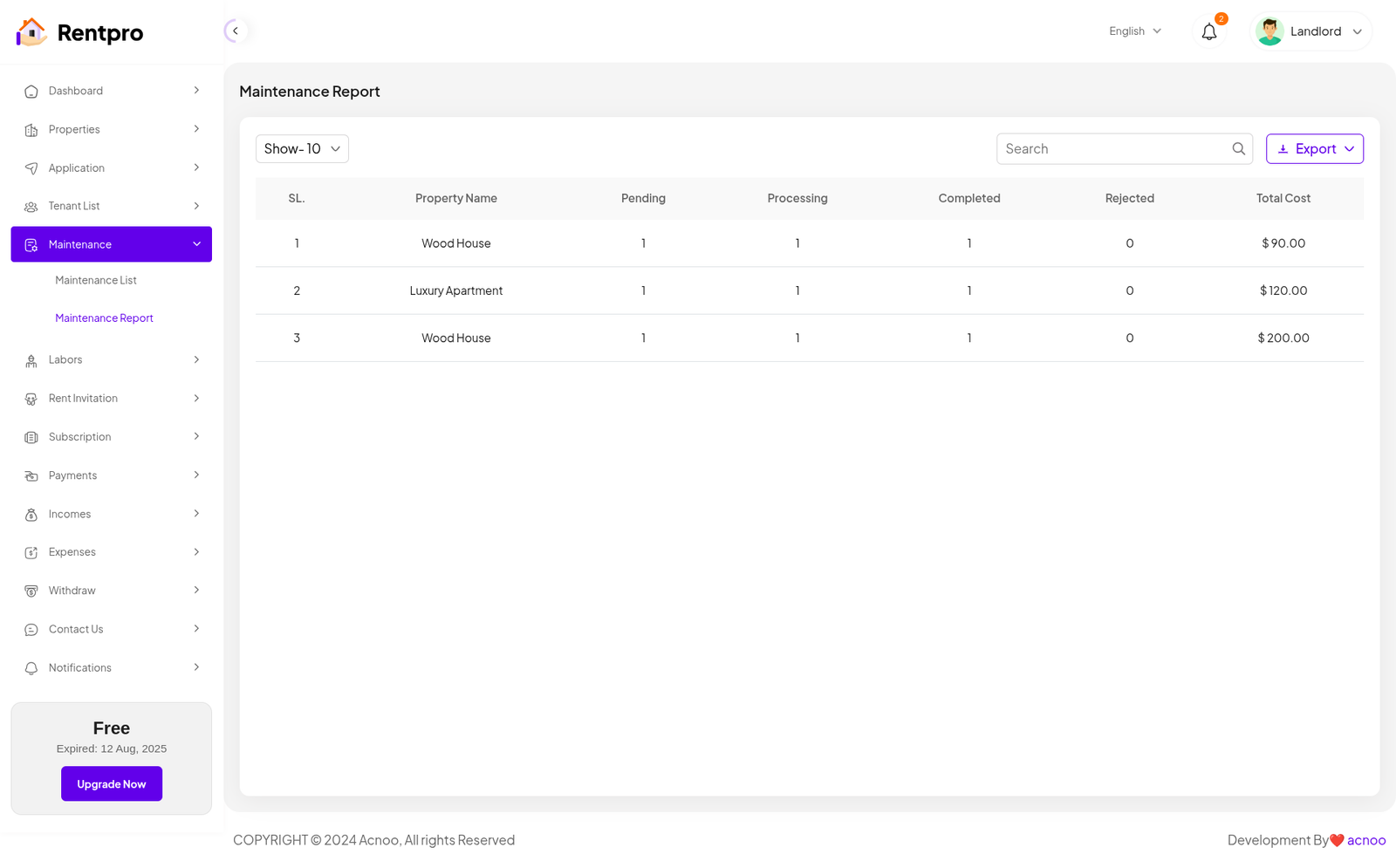Expand the Tenant List chevron
Viewport: 1396px width, 868px height.
click(x=196, y=206)
